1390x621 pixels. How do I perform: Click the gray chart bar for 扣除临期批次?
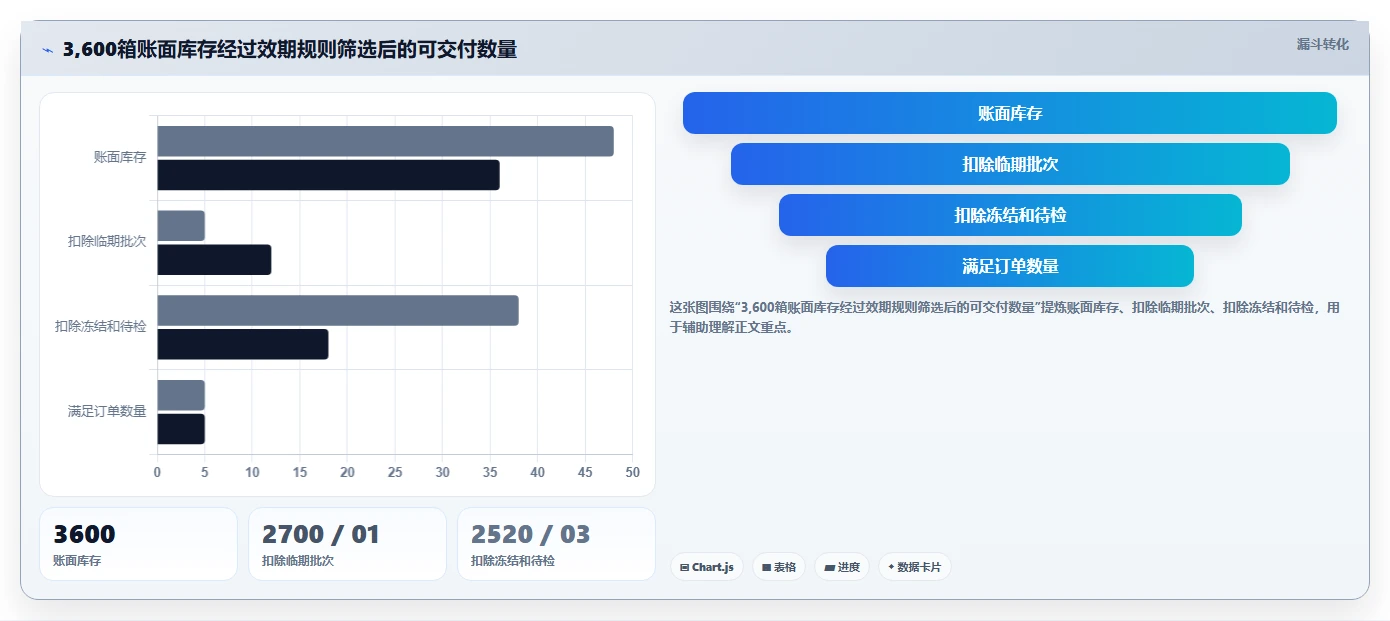(181, 226)
